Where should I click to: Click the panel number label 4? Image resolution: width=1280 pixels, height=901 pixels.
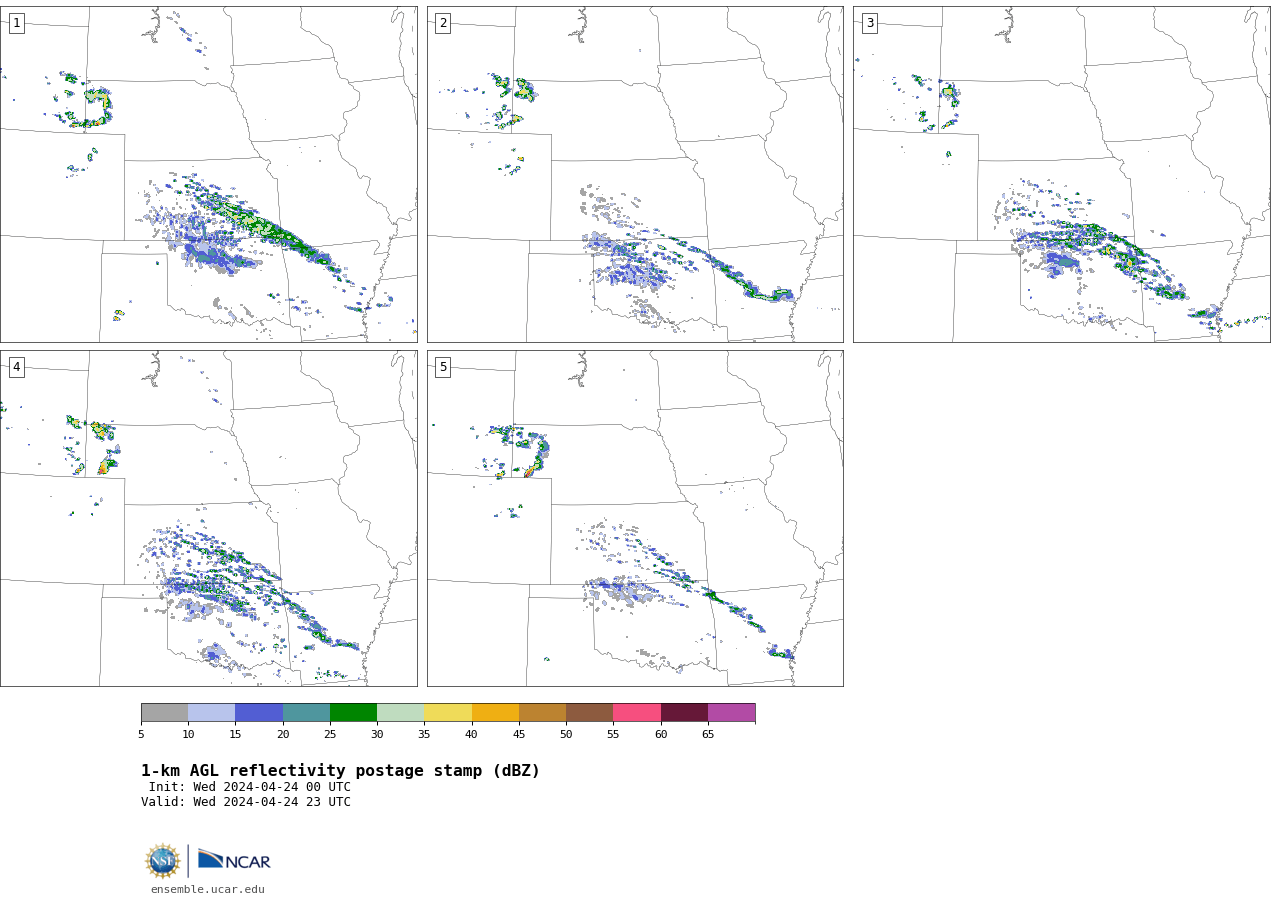(x=16, y=367)
